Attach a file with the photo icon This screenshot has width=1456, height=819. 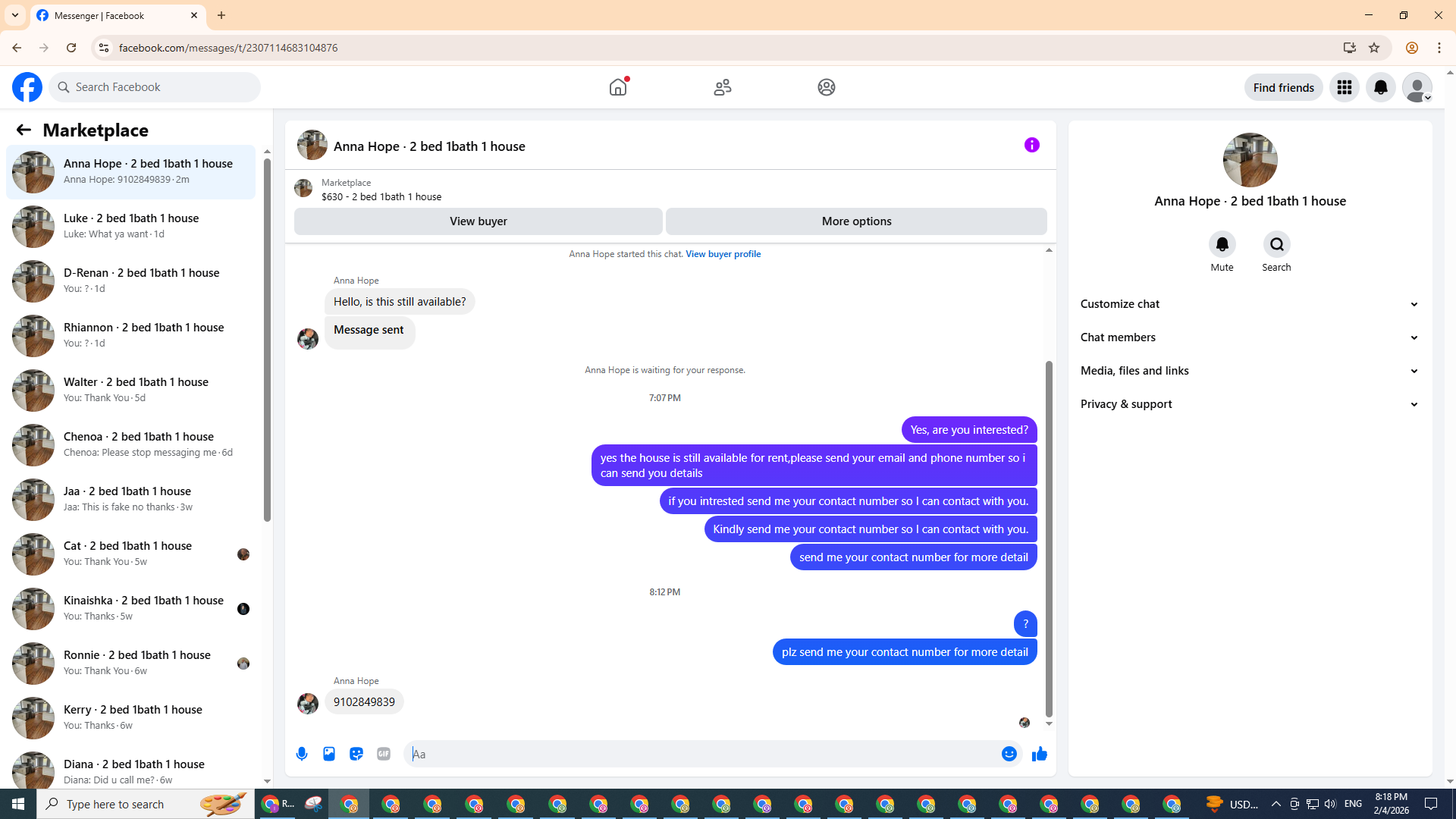point(329,754)
